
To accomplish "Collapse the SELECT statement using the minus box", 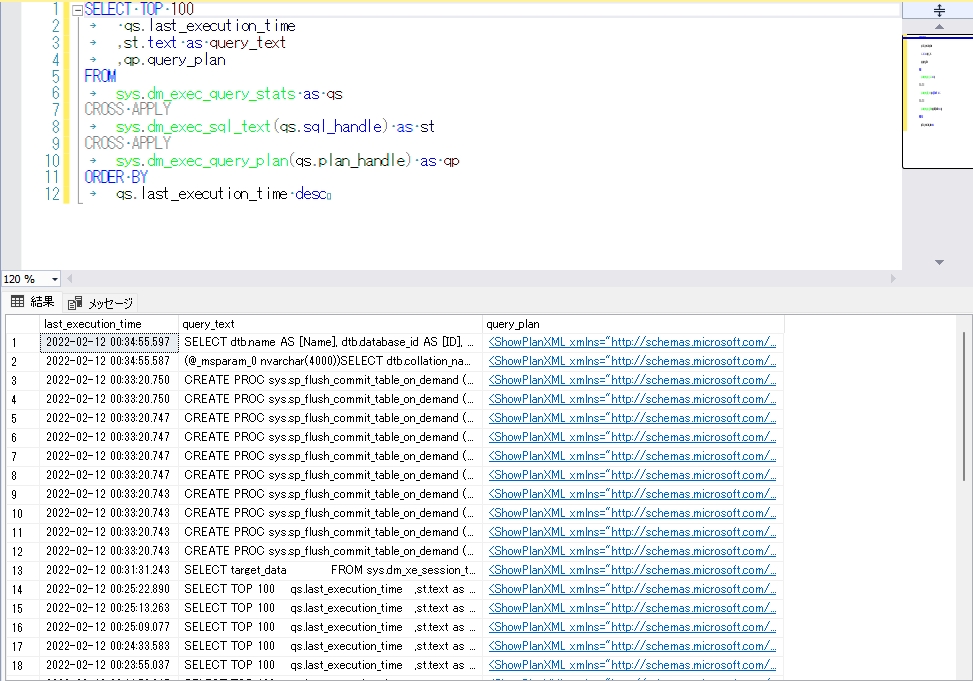I will pos(78,8).
